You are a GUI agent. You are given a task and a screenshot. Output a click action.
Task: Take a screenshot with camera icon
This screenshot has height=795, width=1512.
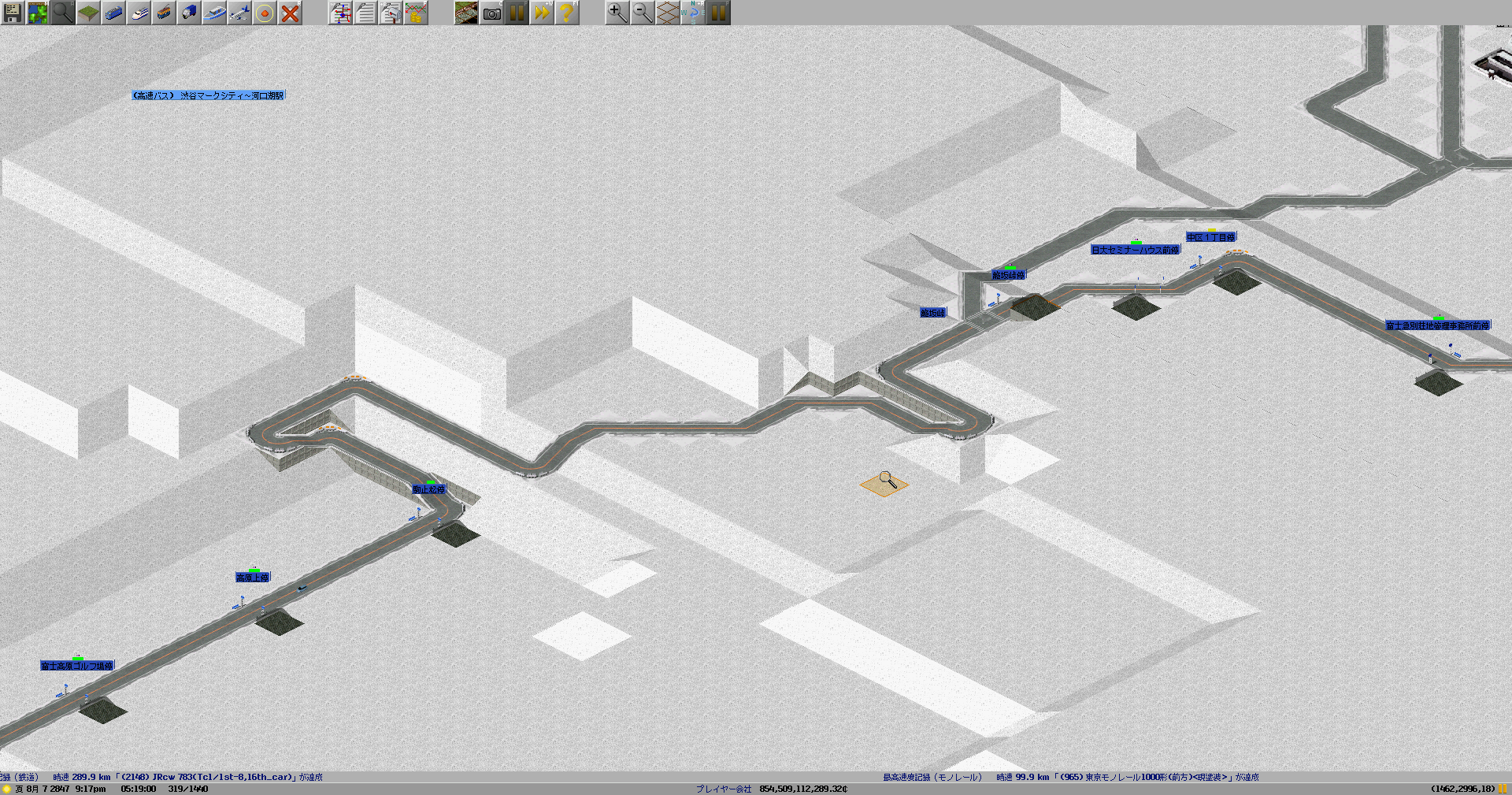491,13
